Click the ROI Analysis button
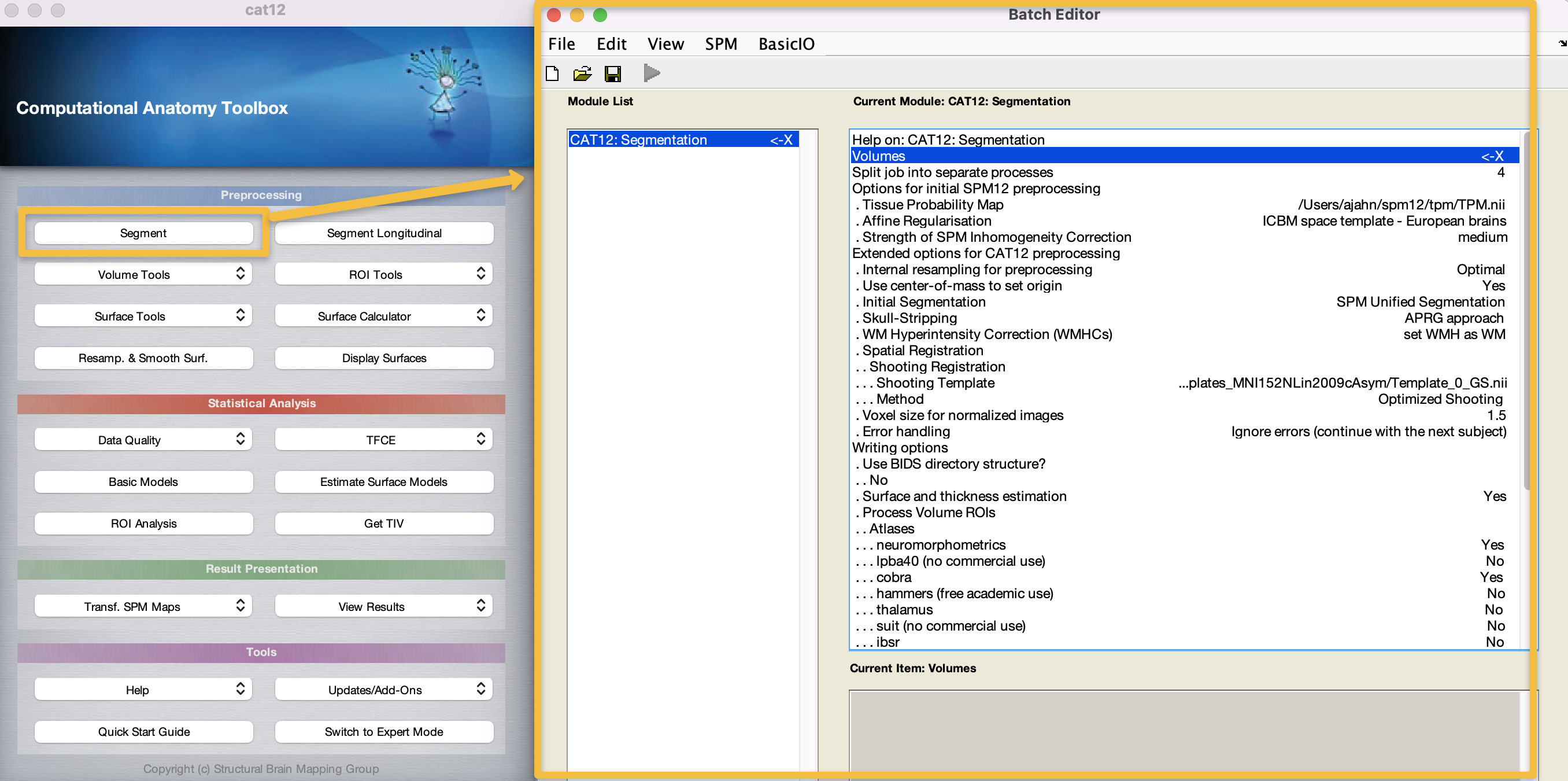The height and width of the screenshot is (781, 1568). coord(143,523)
